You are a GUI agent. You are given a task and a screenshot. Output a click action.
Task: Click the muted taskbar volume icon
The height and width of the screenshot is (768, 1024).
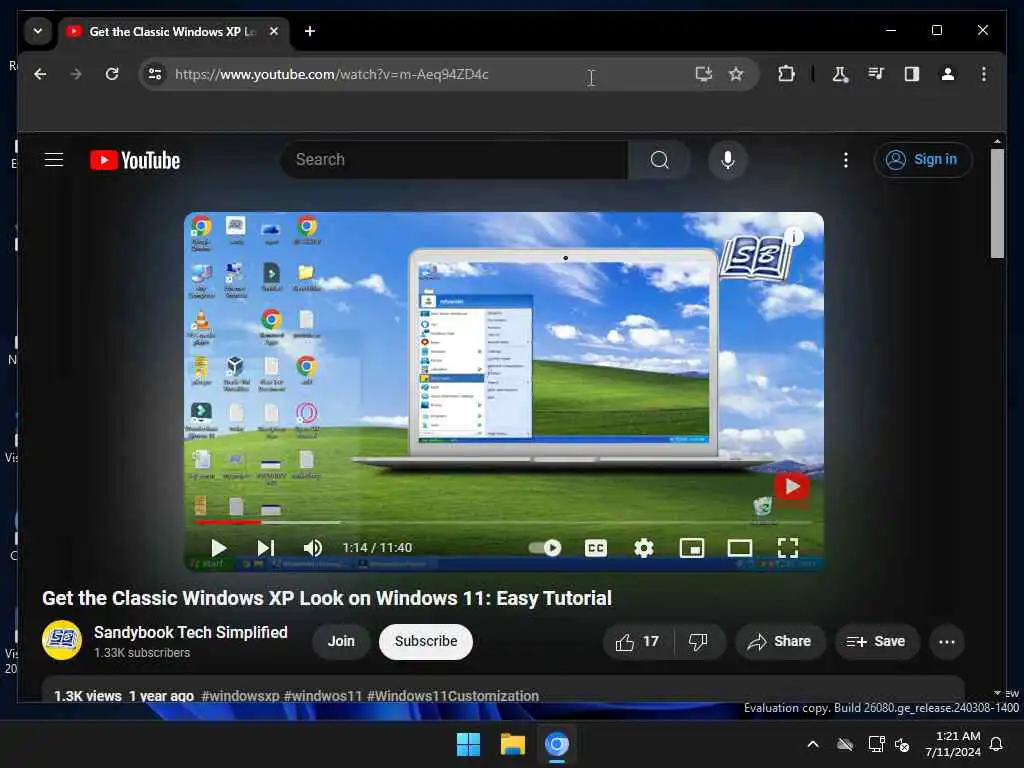coord(902,744)
